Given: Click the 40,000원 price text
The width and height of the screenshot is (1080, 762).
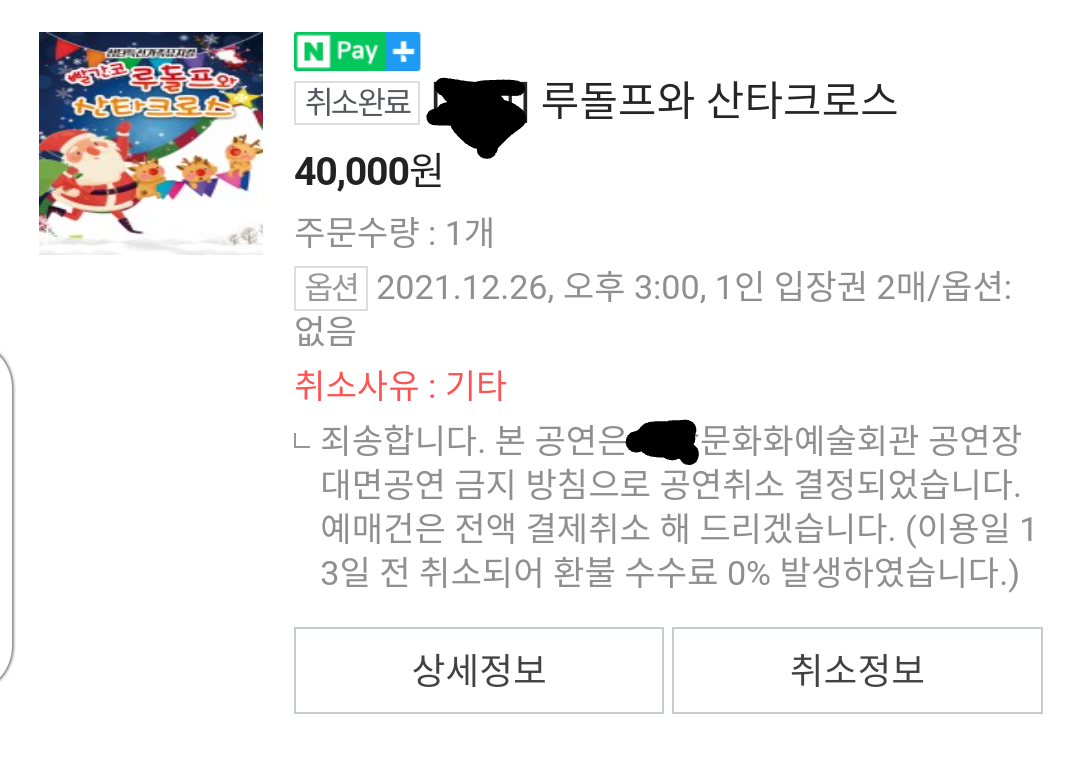Looking at the screenshot, I should (368, 171).
